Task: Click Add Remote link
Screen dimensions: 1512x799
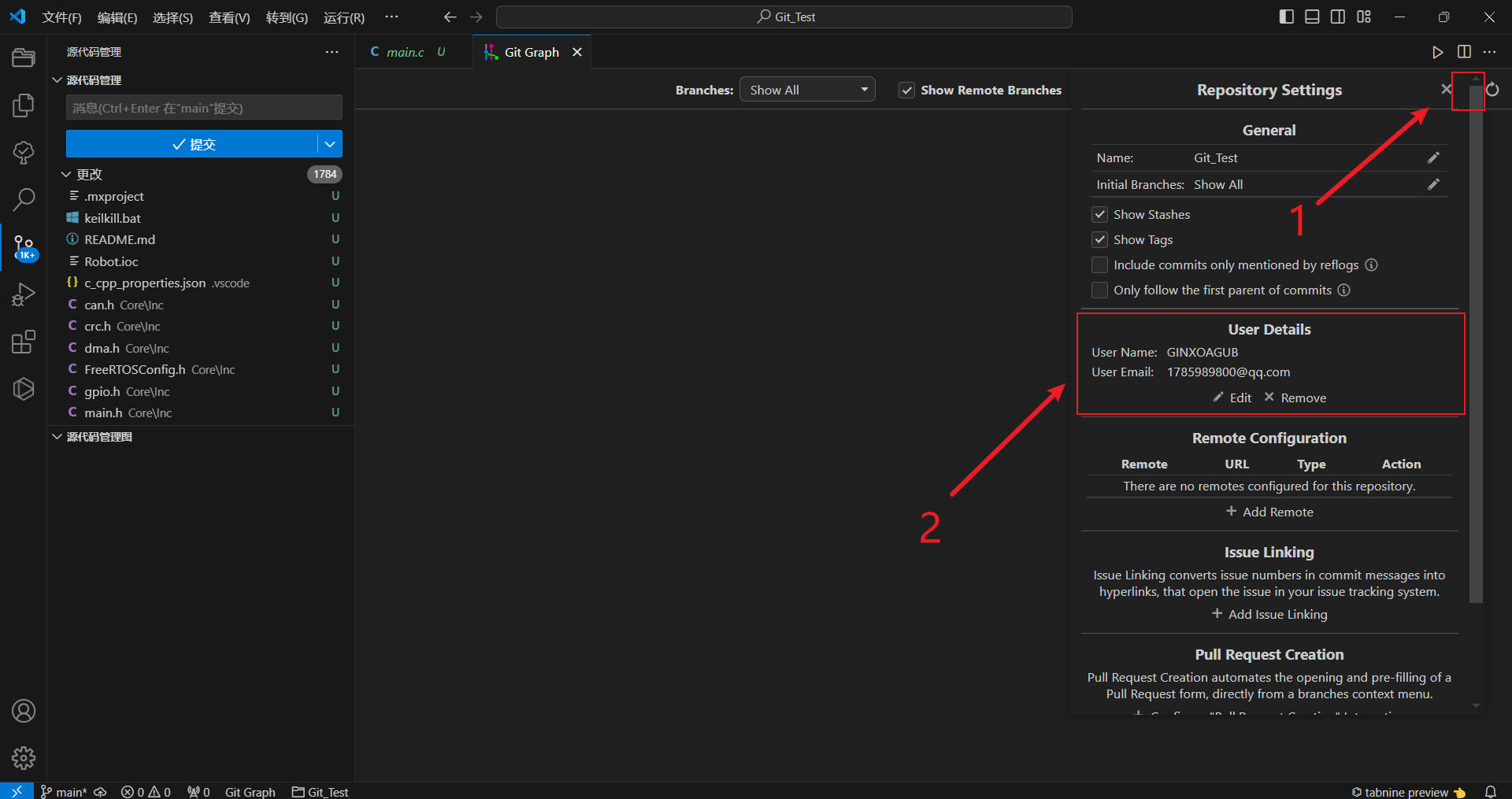Action: (1269, 512)
